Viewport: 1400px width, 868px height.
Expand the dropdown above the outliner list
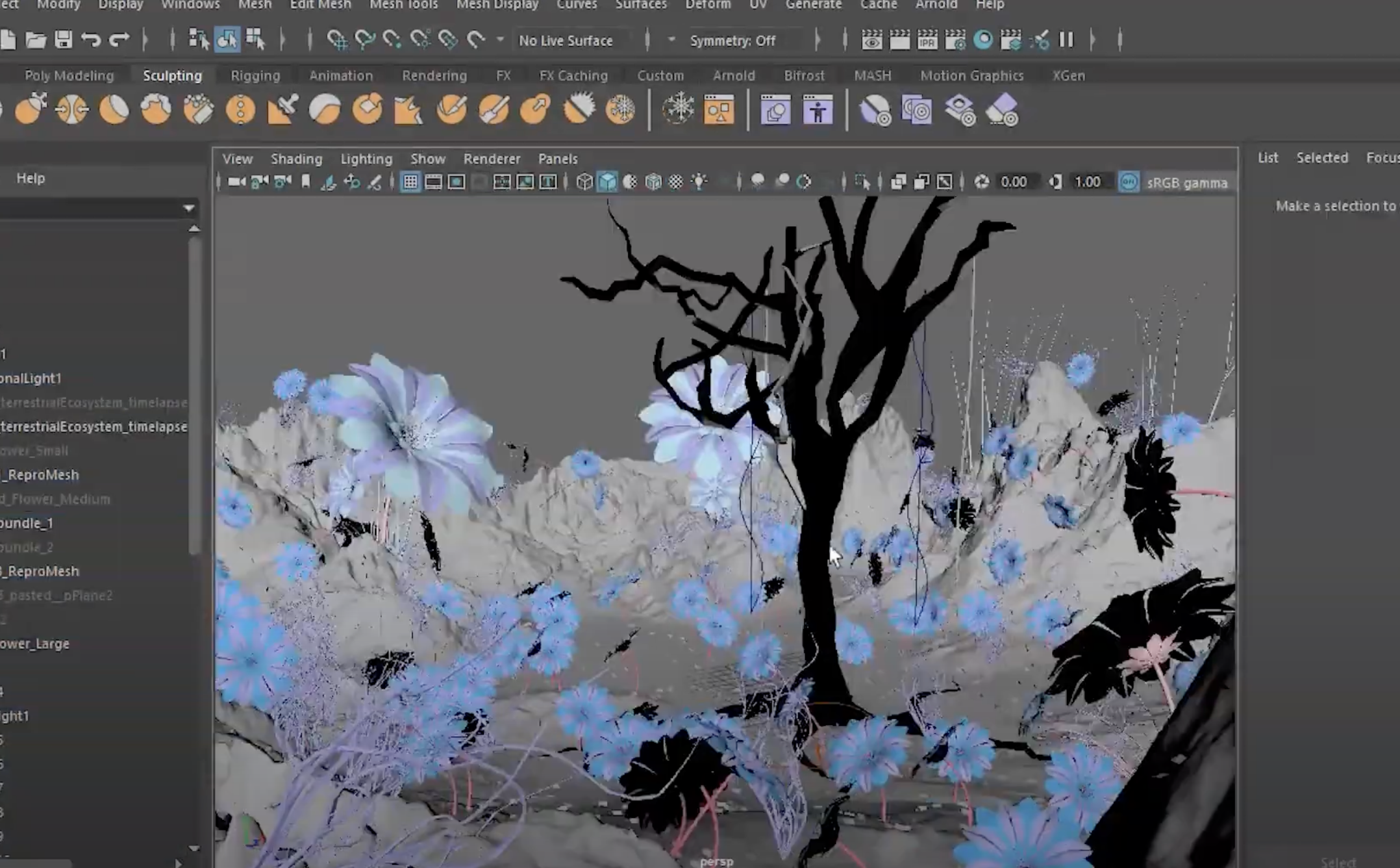188,208
